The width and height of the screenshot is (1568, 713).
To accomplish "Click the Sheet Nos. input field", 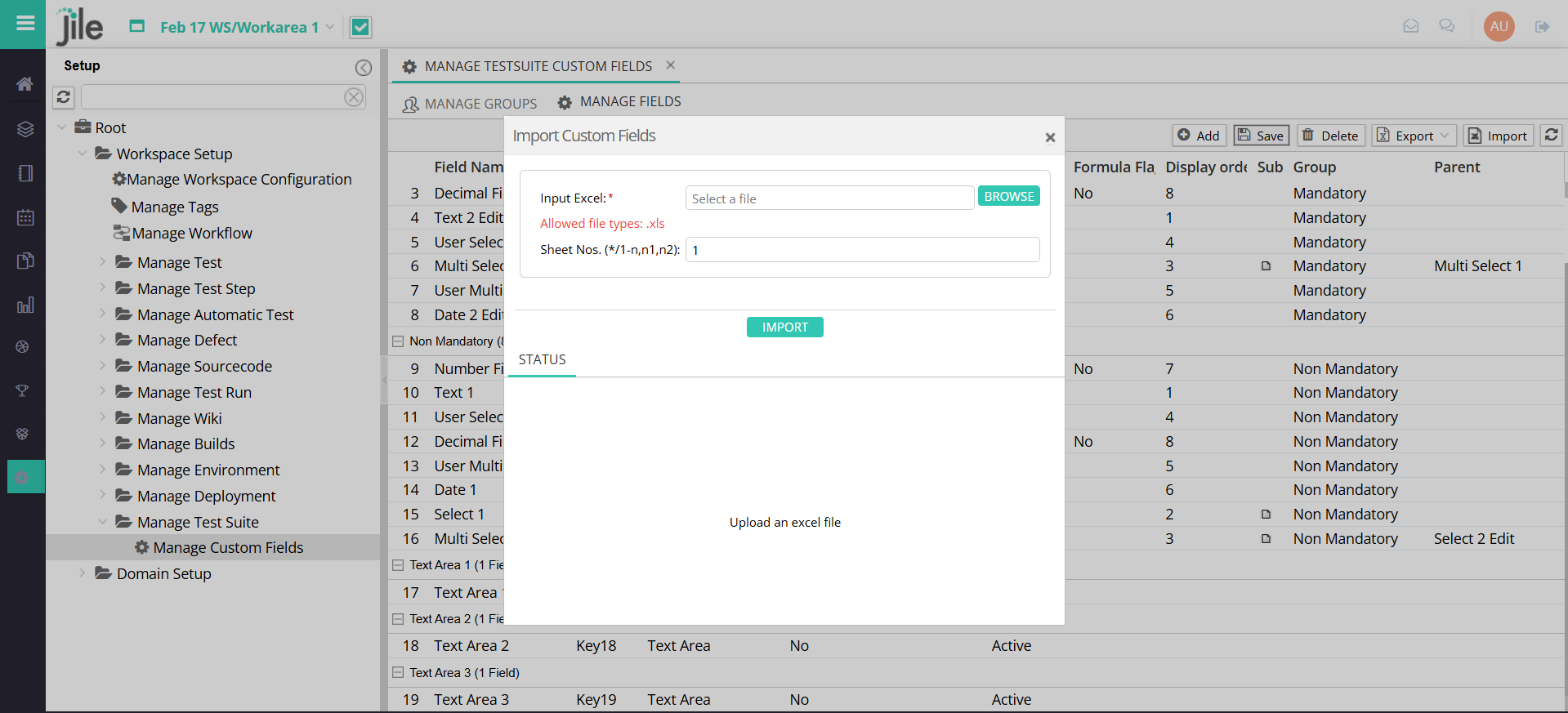I will 862,250.
